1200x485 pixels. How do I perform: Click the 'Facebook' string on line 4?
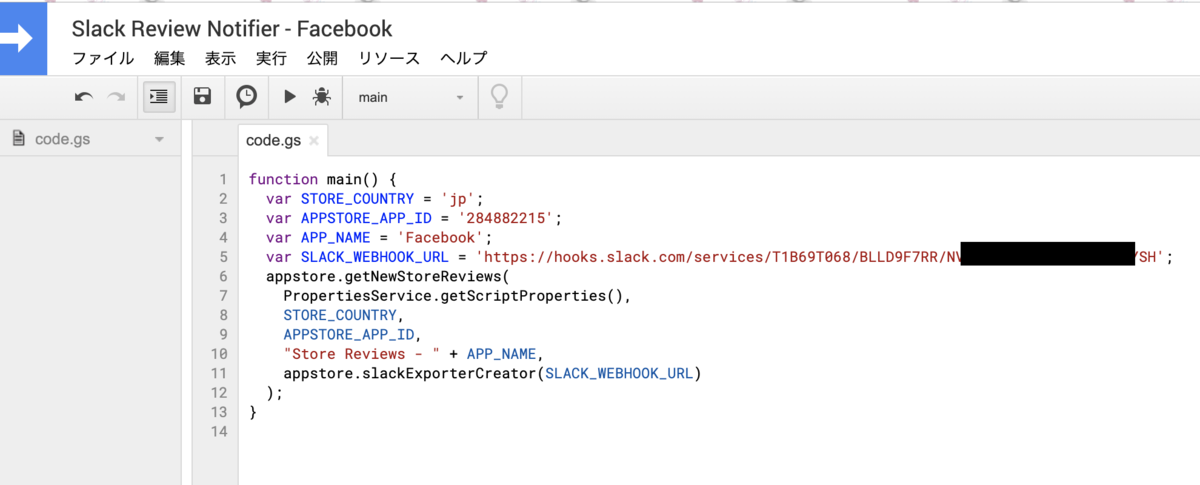click(x=440, y=237)
